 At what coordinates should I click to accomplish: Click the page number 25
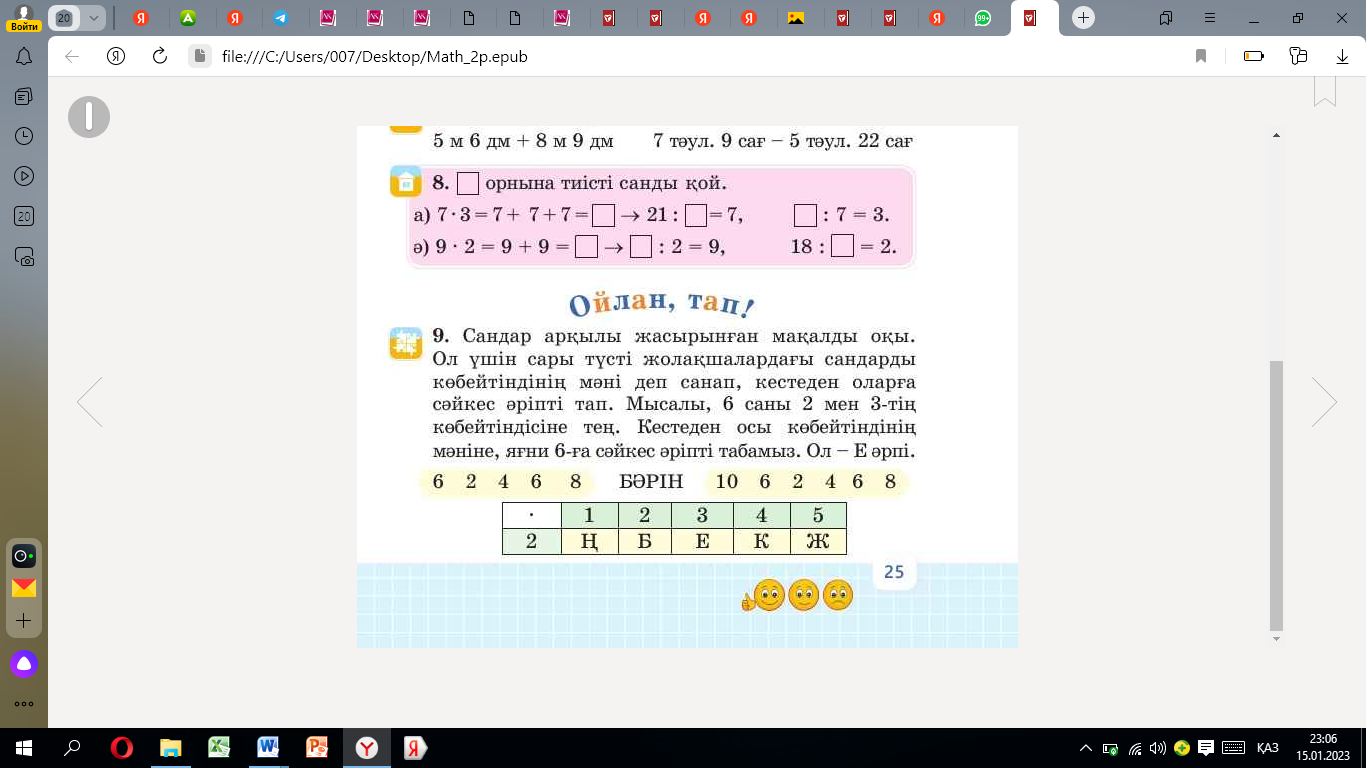pyautogui.click(x=894, y=572)
